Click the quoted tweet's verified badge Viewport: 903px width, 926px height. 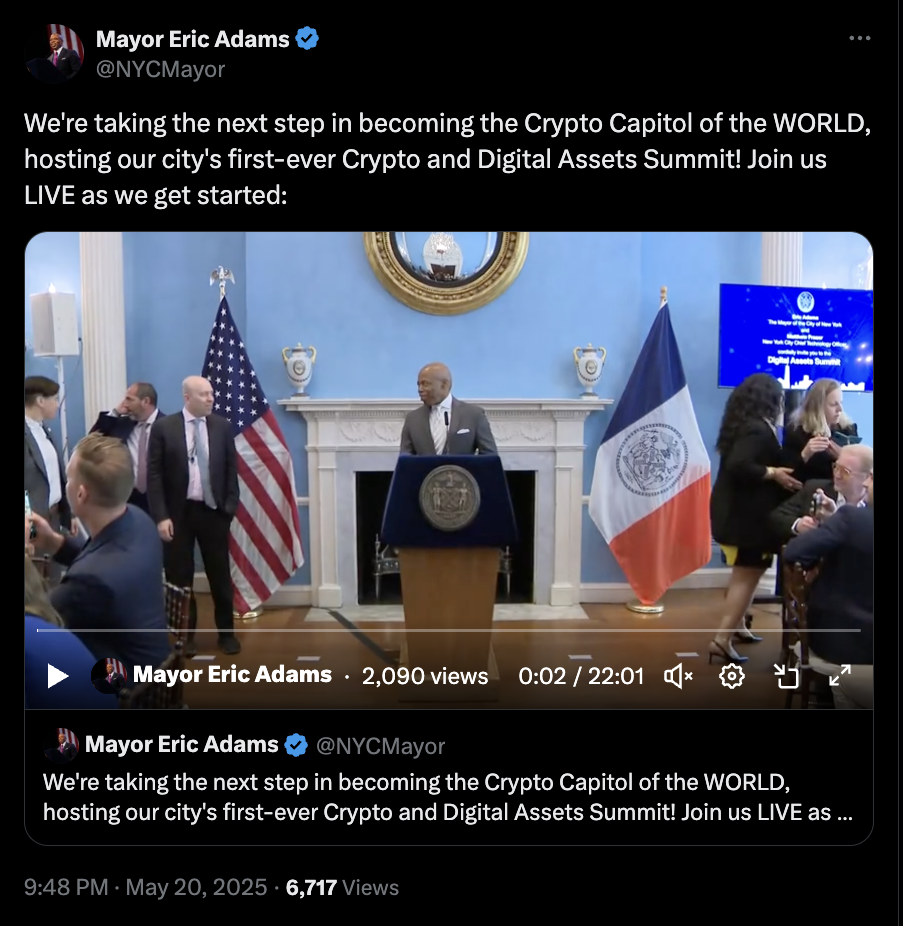[296, 745]
